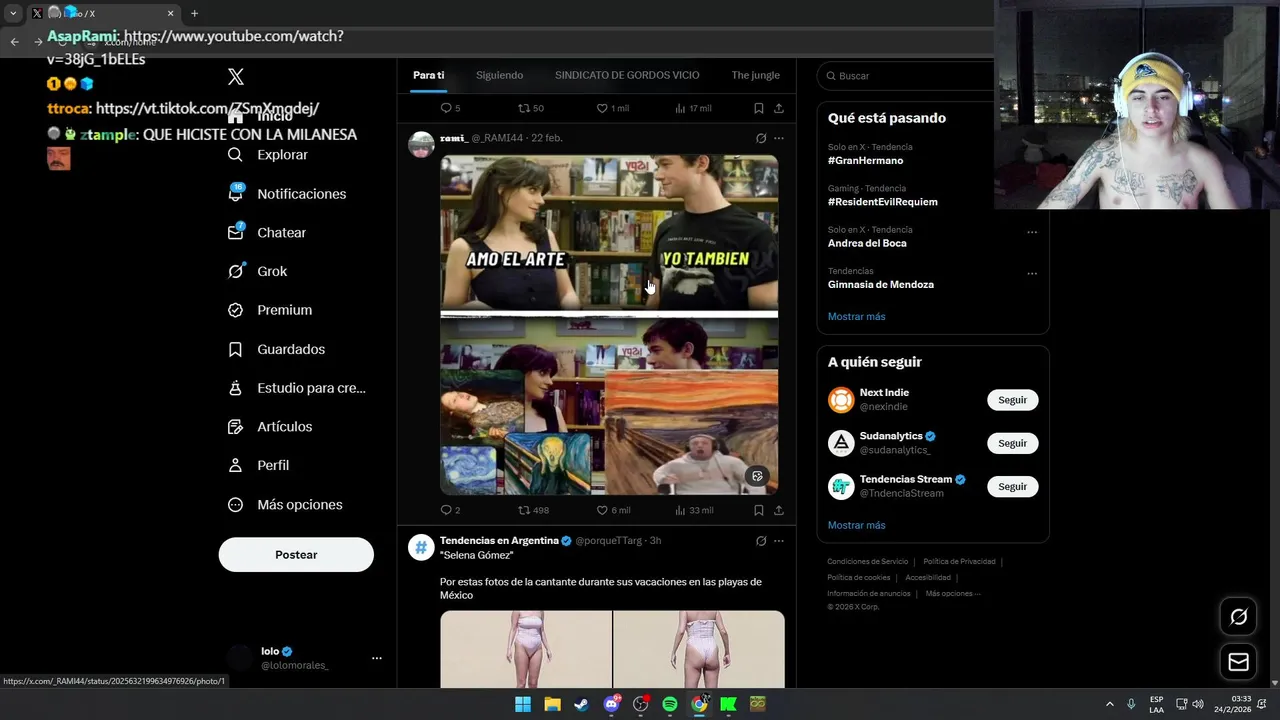
Task: Open Notificaciones in the sidebar
Action: coord(287,194)
